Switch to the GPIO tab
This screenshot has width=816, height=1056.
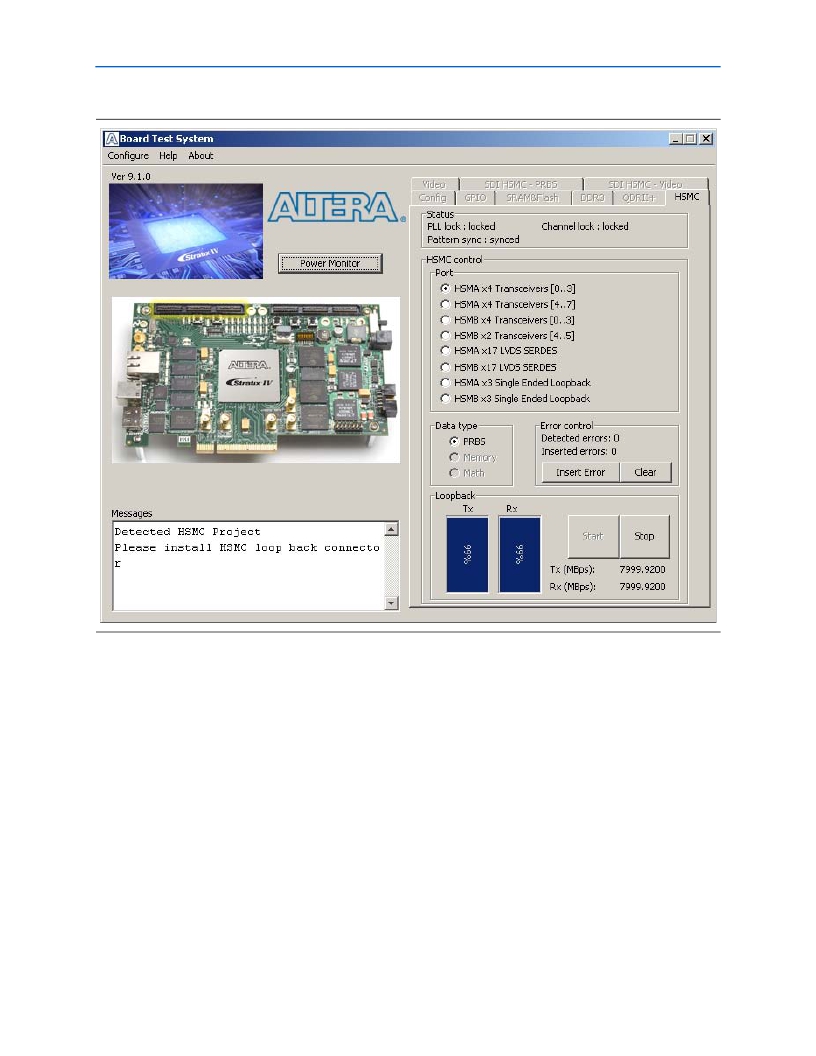(x=475, y=197)
